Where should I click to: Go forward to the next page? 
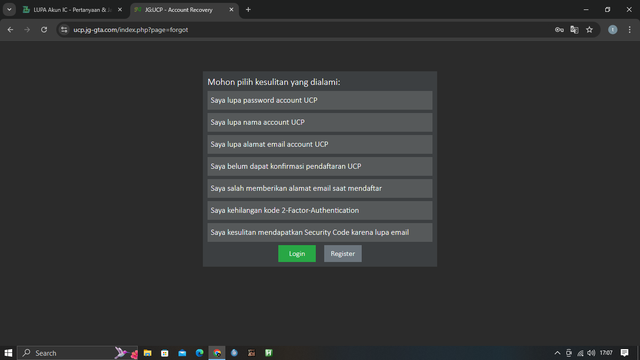27,30
